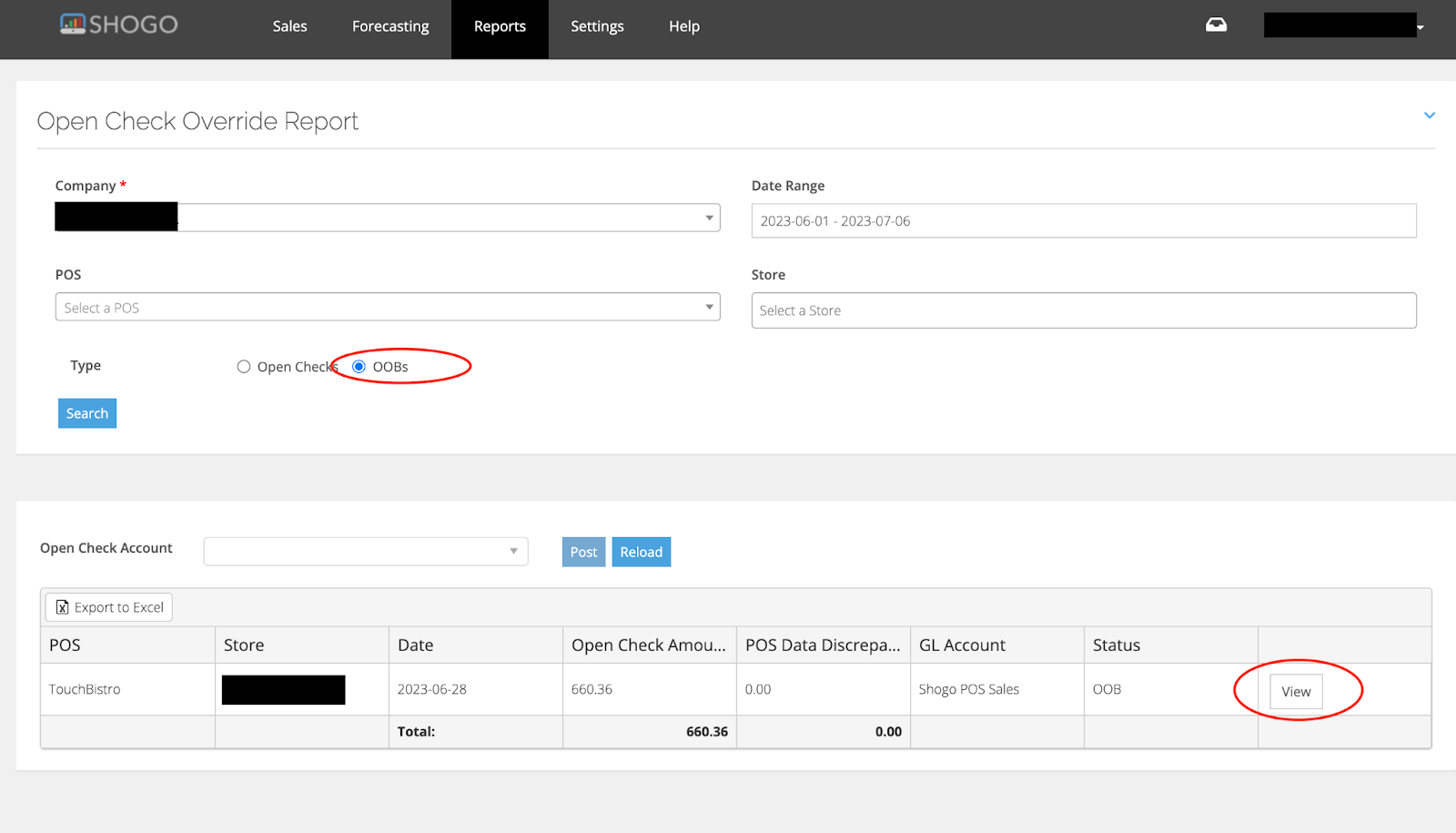Open the Select a POS dropdown
This screenshot has height=833, width=1456.
[388, 307]
